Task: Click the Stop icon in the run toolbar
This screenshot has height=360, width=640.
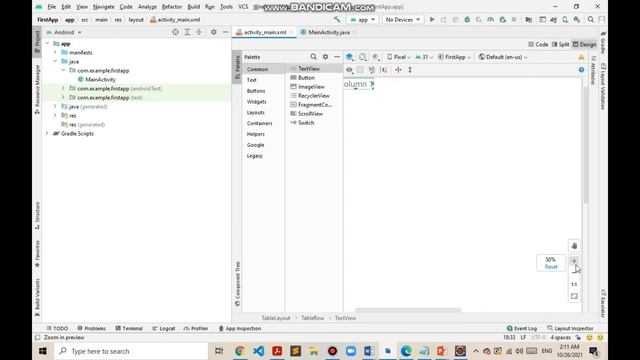Action: (x=514, y=20)
